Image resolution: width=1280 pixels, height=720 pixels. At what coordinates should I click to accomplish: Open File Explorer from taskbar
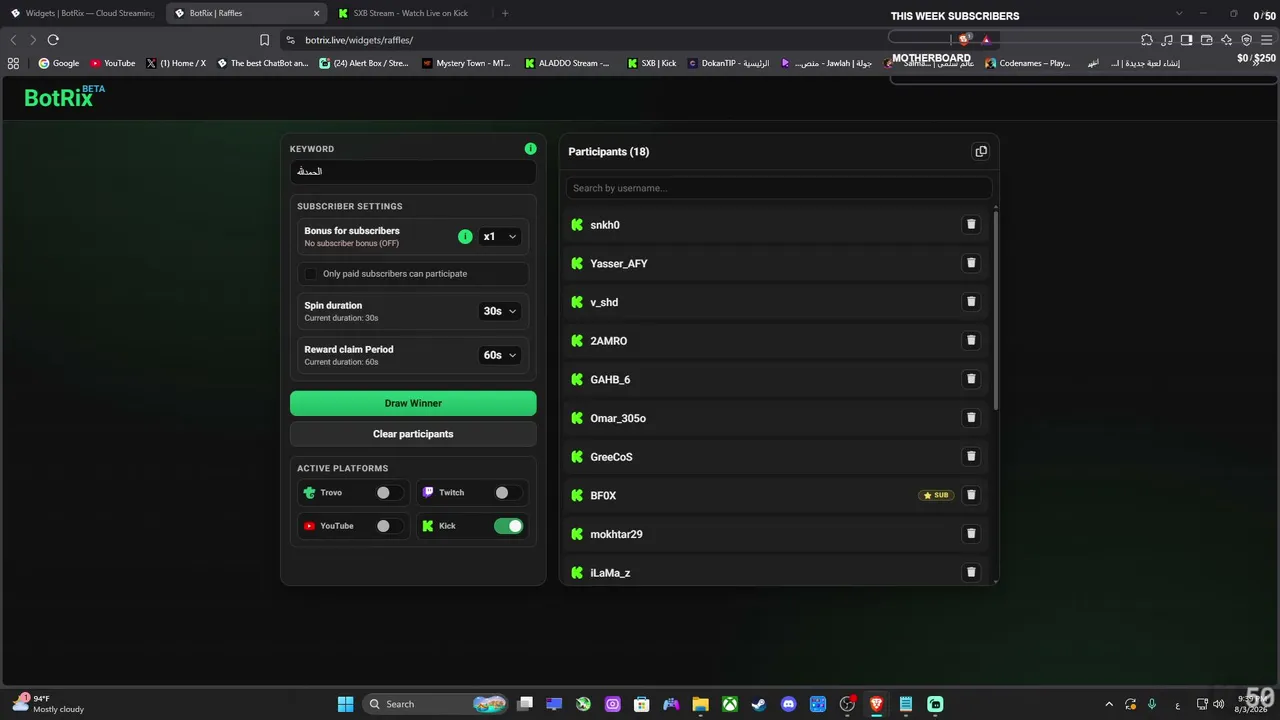coord(700,704)
